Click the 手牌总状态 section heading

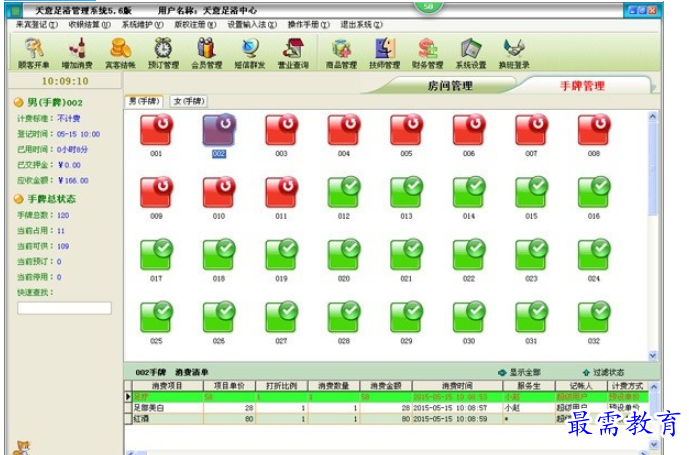(51, 199)
